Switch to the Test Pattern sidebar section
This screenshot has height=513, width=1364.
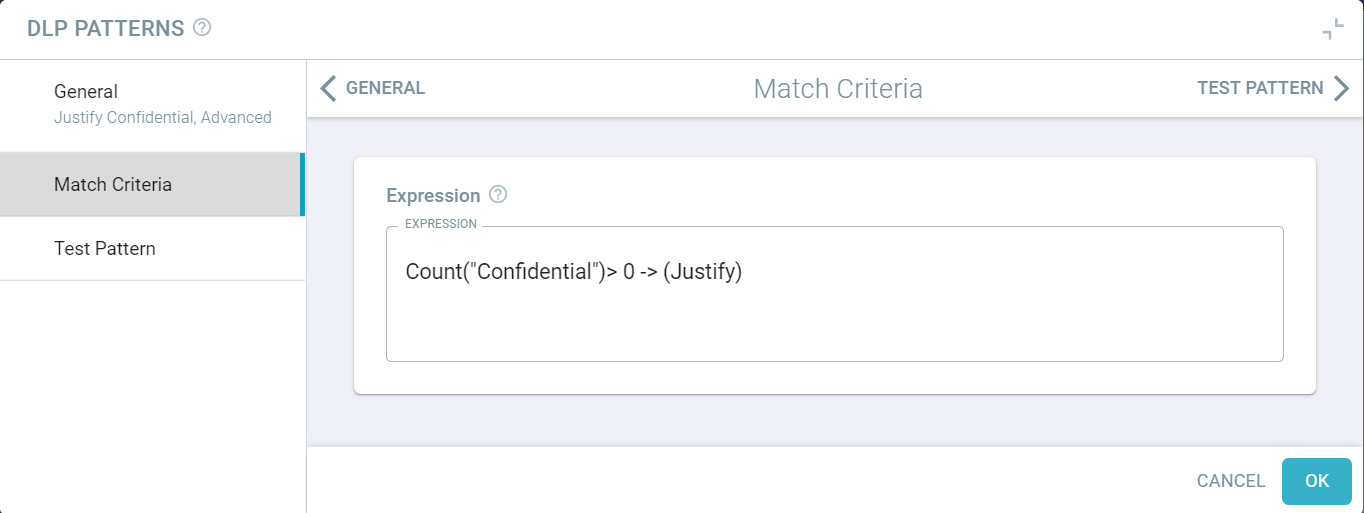click(x=152, y=248)
